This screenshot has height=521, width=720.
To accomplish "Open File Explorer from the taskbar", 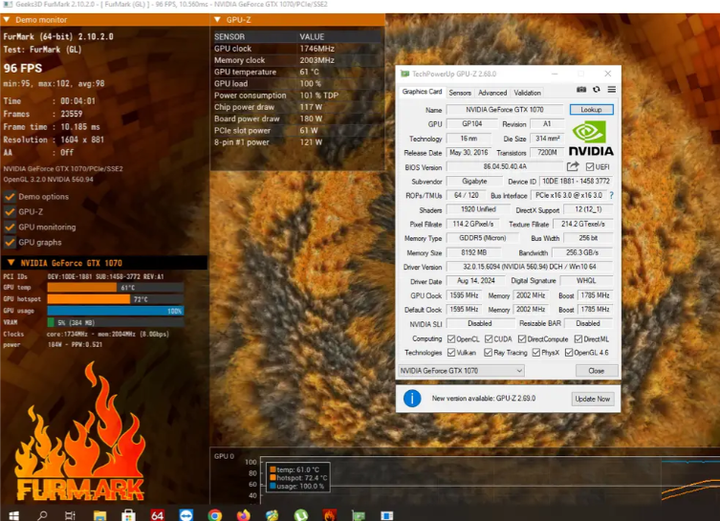I will (x=100, y=515).
